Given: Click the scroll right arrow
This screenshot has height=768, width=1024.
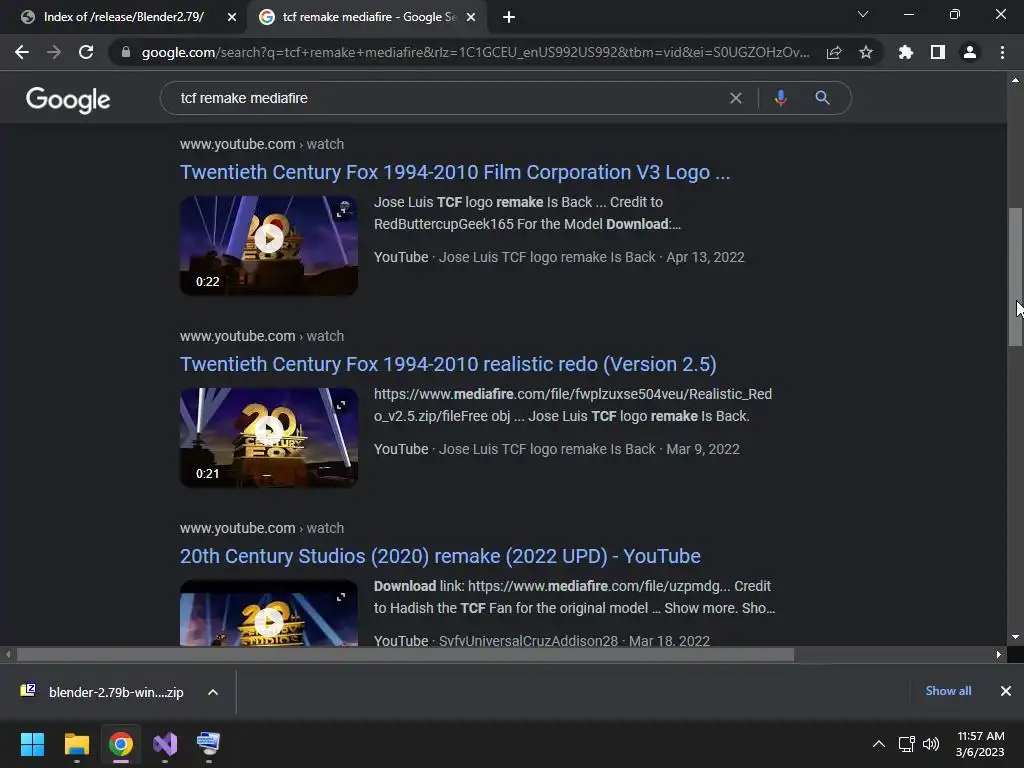Looking at the screenshot, I should coord(999,654).
